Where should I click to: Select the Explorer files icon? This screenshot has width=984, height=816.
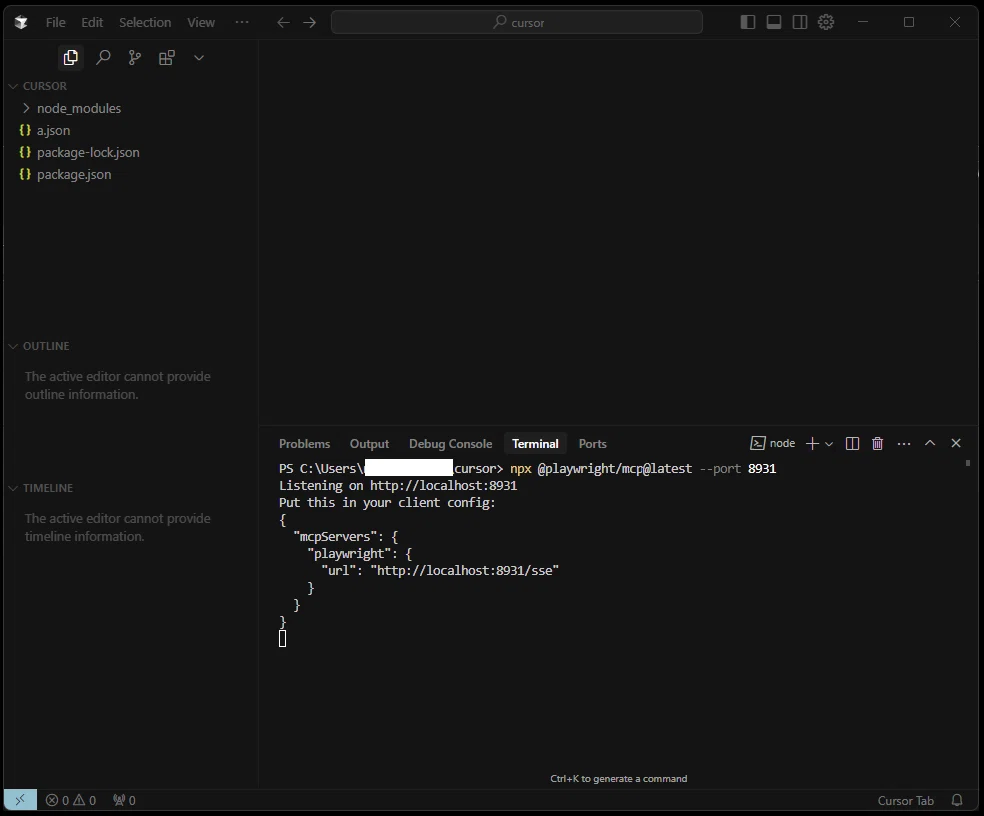click(70, 58)
